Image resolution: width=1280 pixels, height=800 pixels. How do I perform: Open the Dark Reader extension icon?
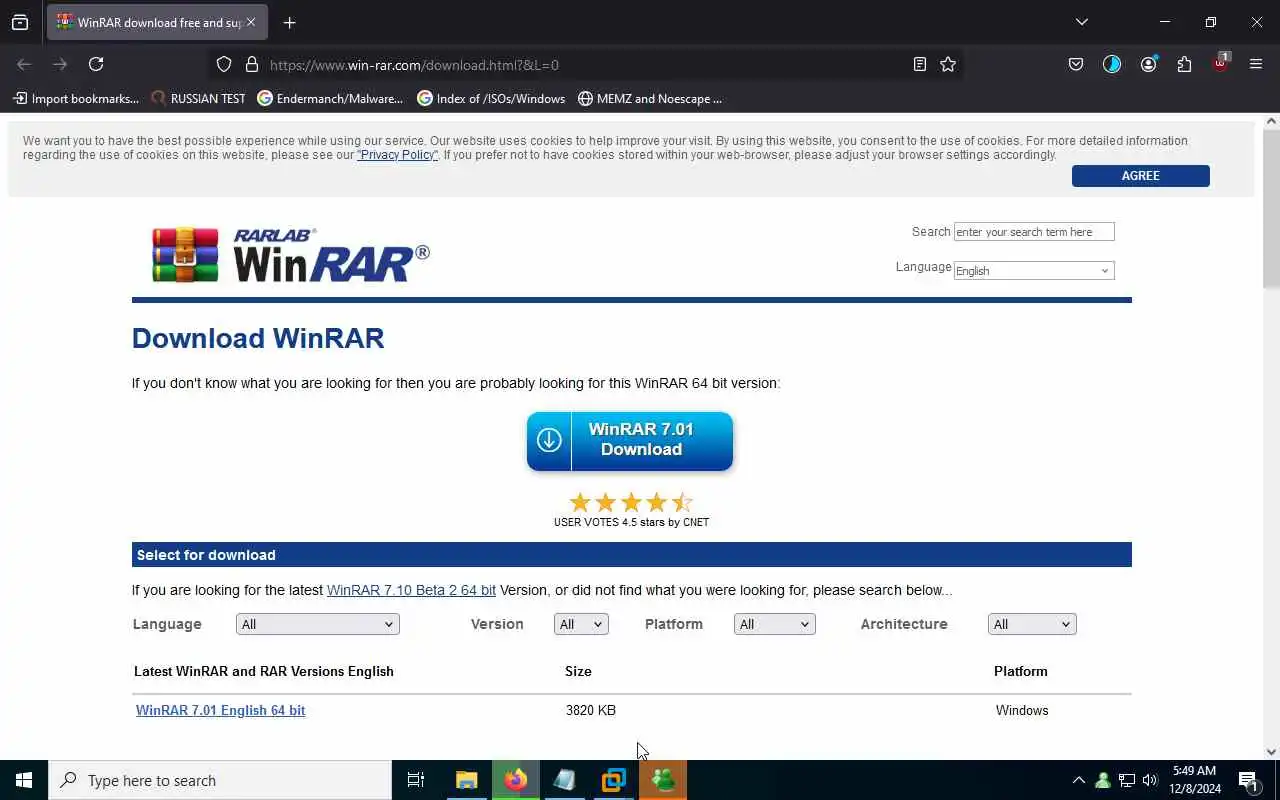coord(1112,64)
